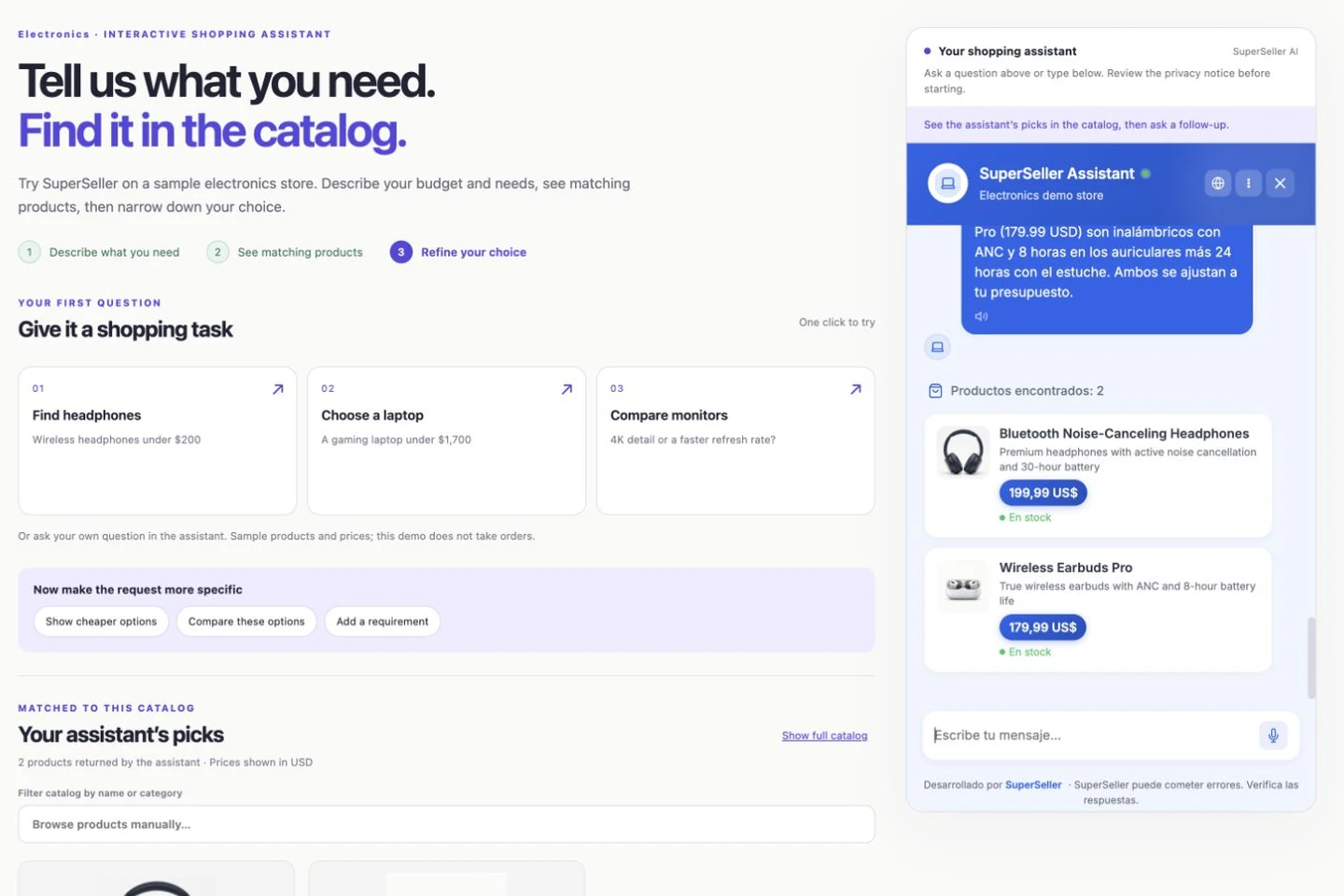The width and height of the screenshot is (1344, 896).
Task: Click the 179,99 US$ price button
Action: [1043, 627]
